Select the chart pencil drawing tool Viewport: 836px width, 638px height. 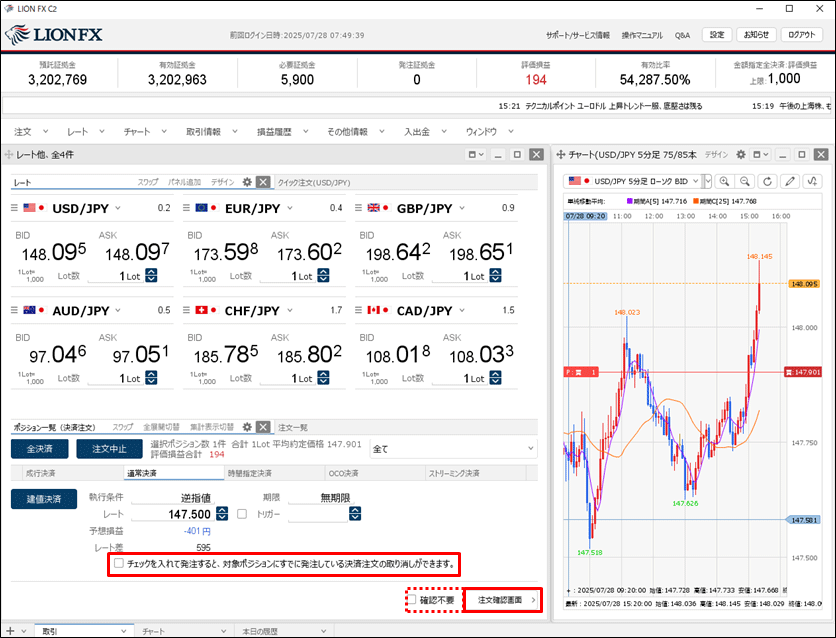790,181
